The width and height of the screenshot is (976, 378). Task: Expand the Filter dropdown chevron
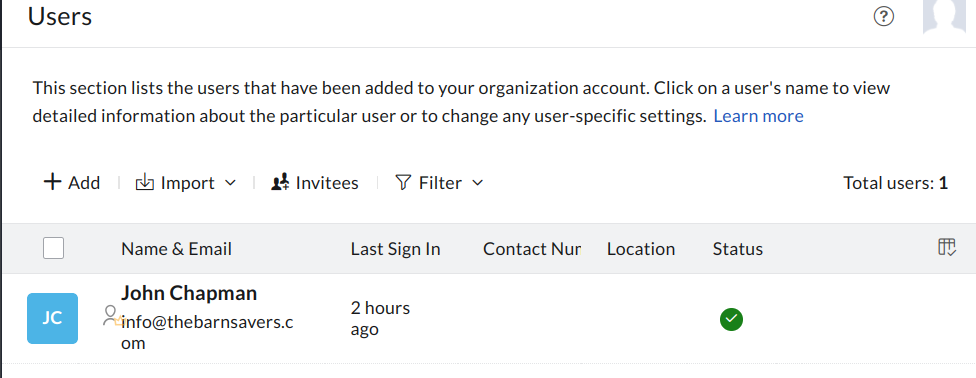click(477, 183)
